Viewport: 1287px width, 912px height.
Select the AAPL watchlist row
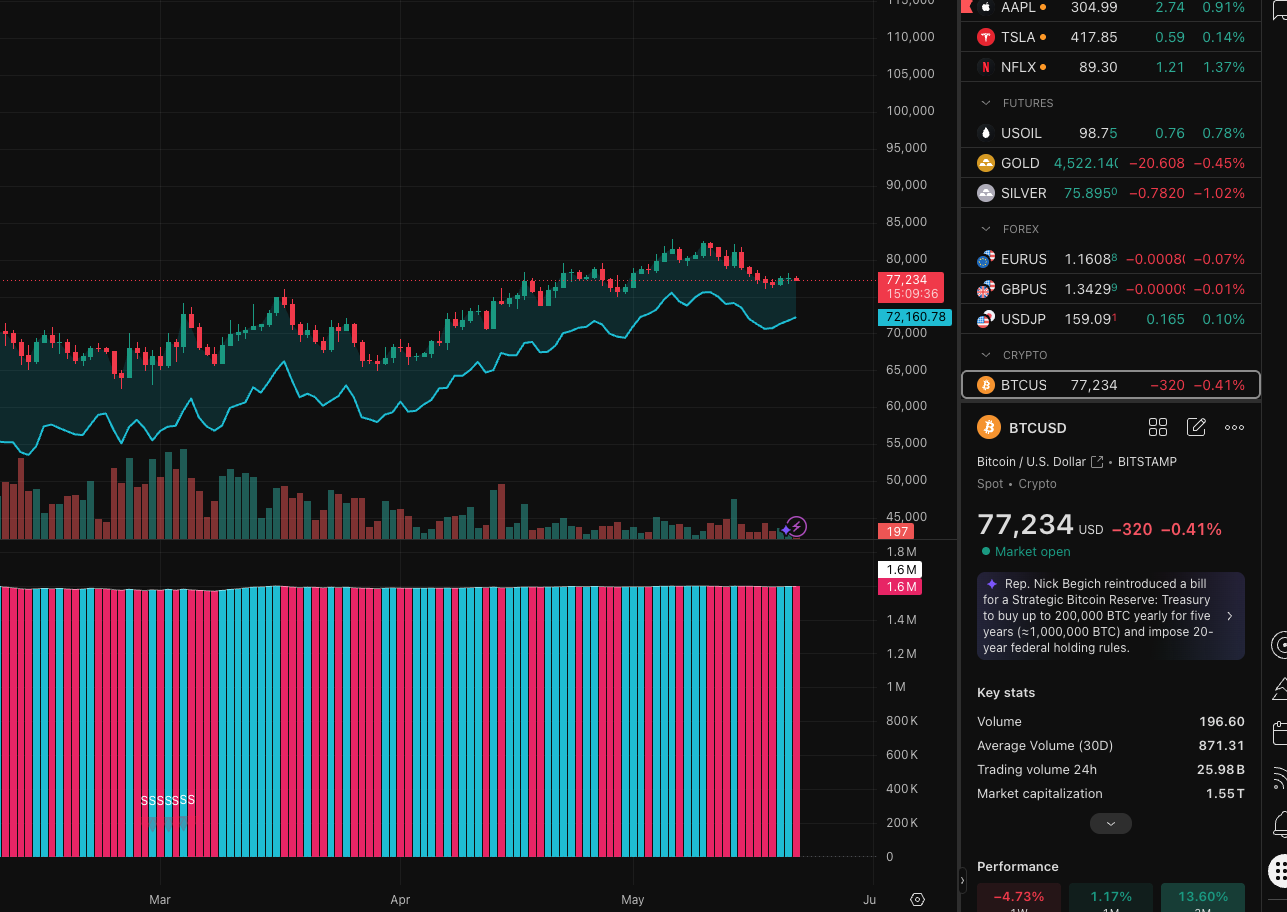pyautogui.click(x=1110, y=7)
